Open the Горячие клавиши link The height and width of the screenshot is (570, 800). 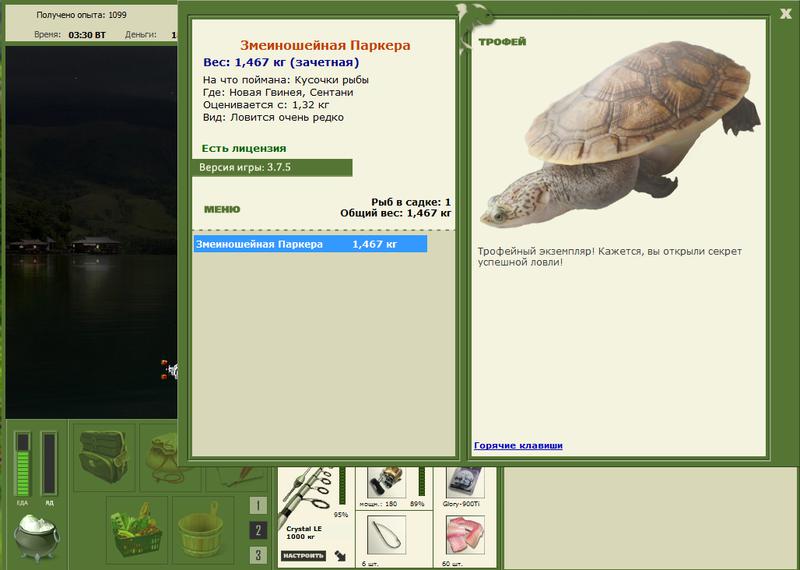click(x=518, y=445)
